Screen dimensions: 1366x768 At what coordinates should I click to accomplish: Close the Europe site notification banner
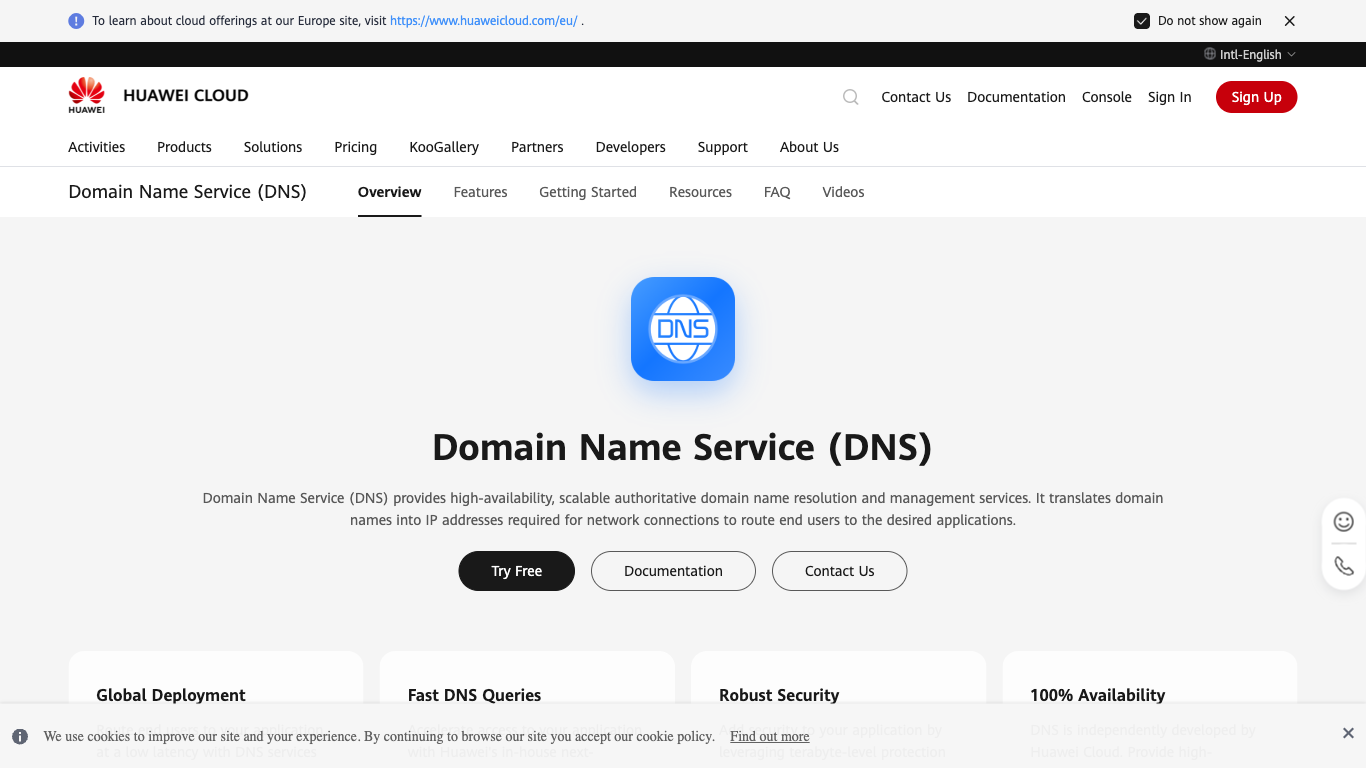coord(1290,21)
